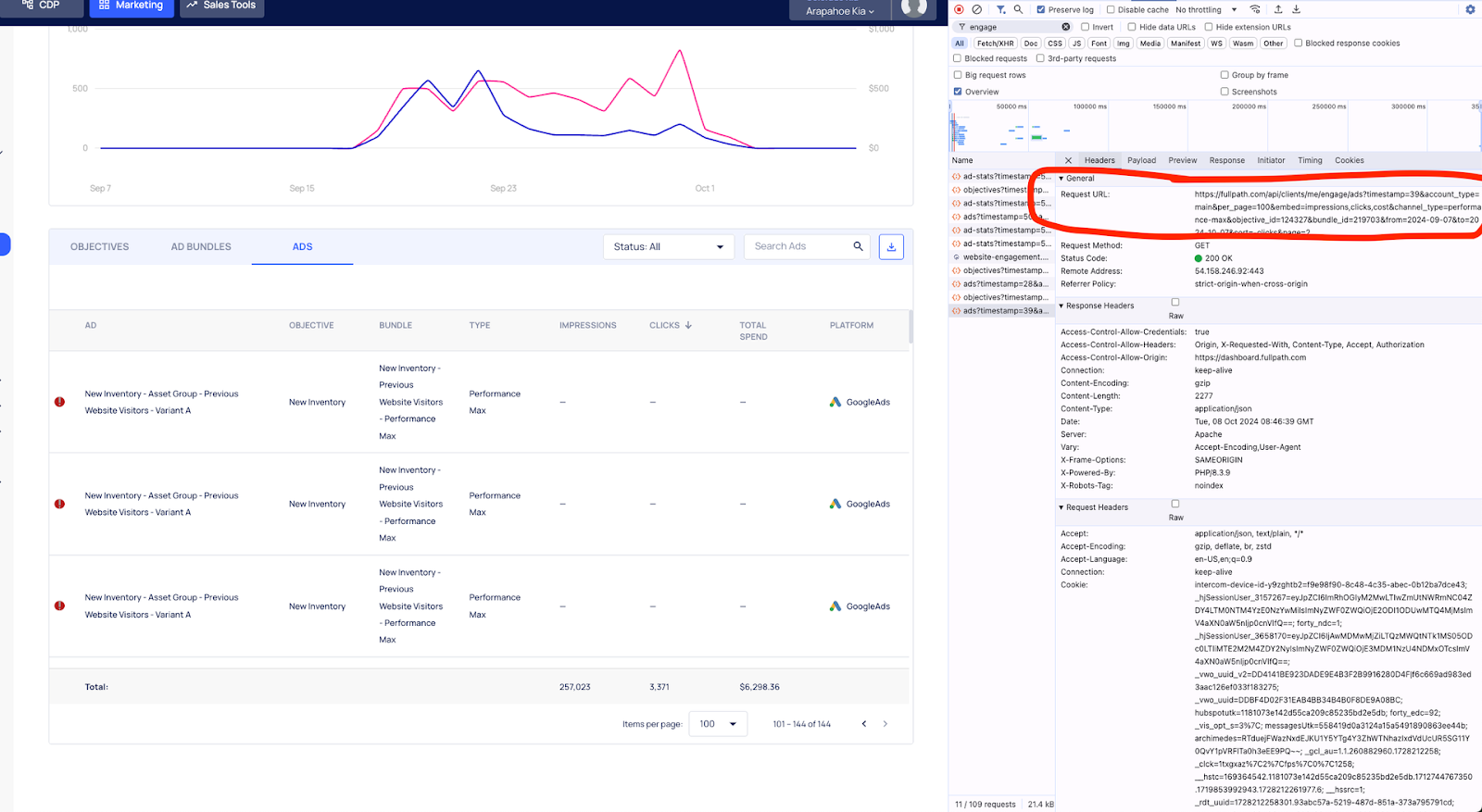Switch to the Payload tab
Screen dimensions: 1482x812
(x=1141, y=160)
